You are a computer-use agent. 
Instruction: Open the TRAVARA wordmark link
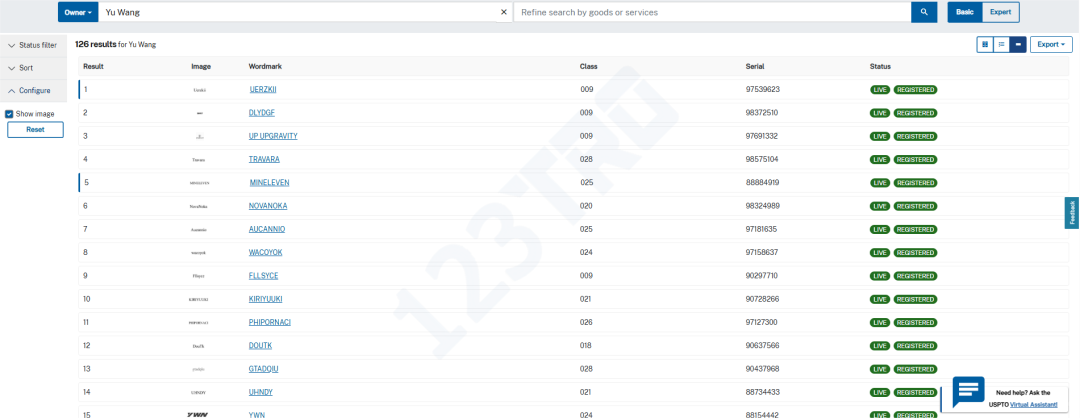point(264,160)
